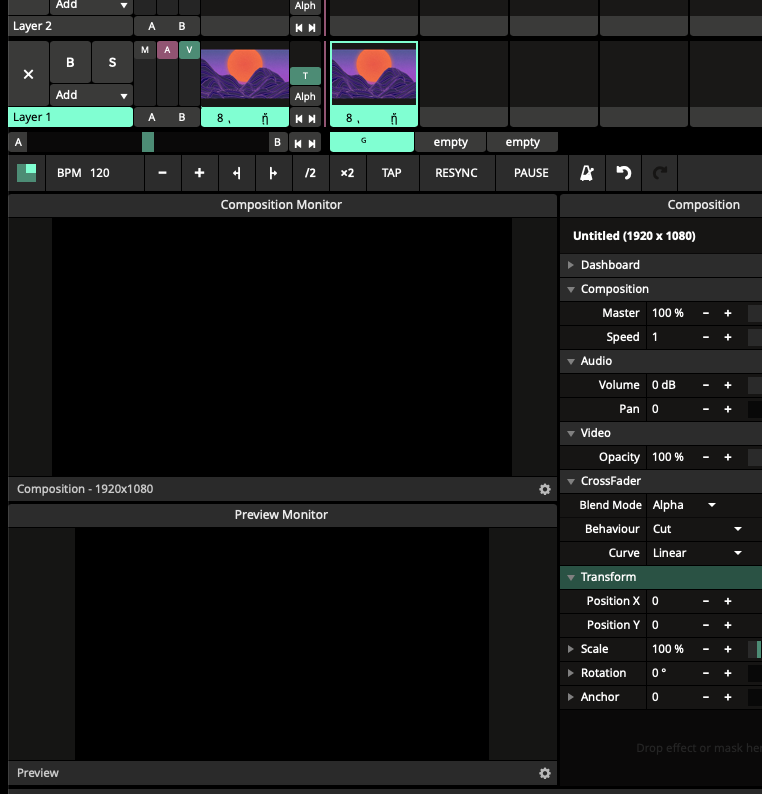
Task: Open Preview Monitor settings gear
Action: tap(545, 773)
